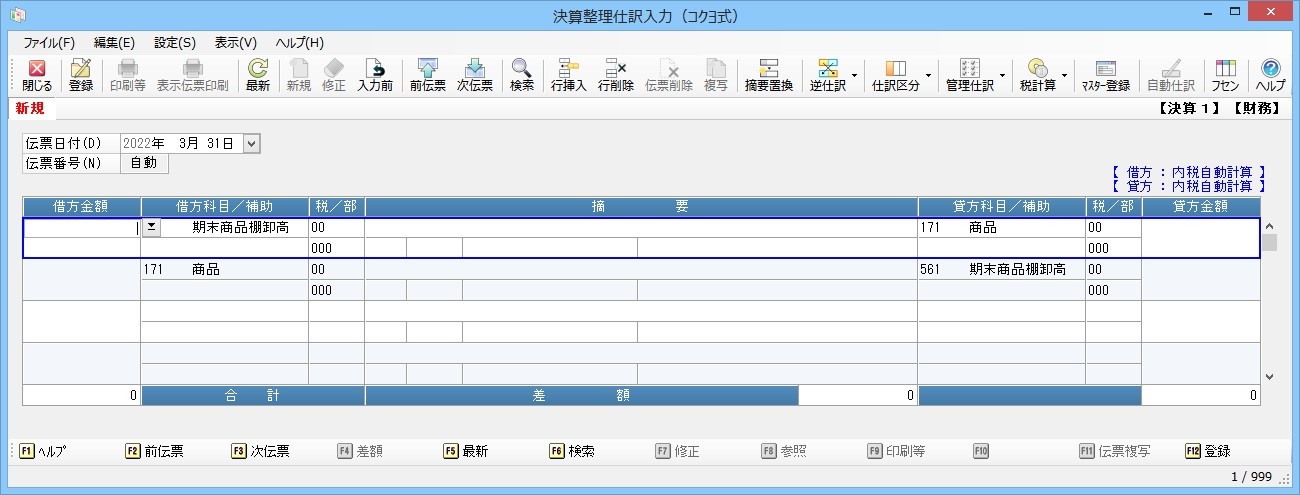Click the F12 登録 function key button
Image resolution: width=1300 pixels, height=495 pixels.
tap(1208, 451)
